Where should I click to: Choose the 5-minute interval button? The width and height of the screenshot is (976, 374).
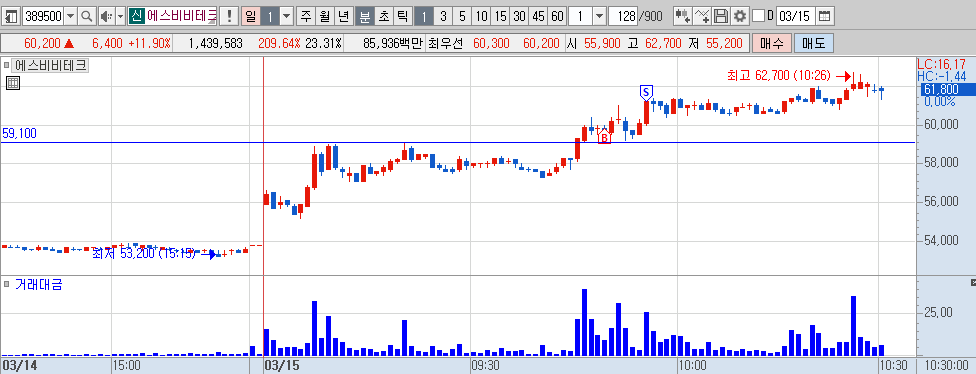coord(462,16)
